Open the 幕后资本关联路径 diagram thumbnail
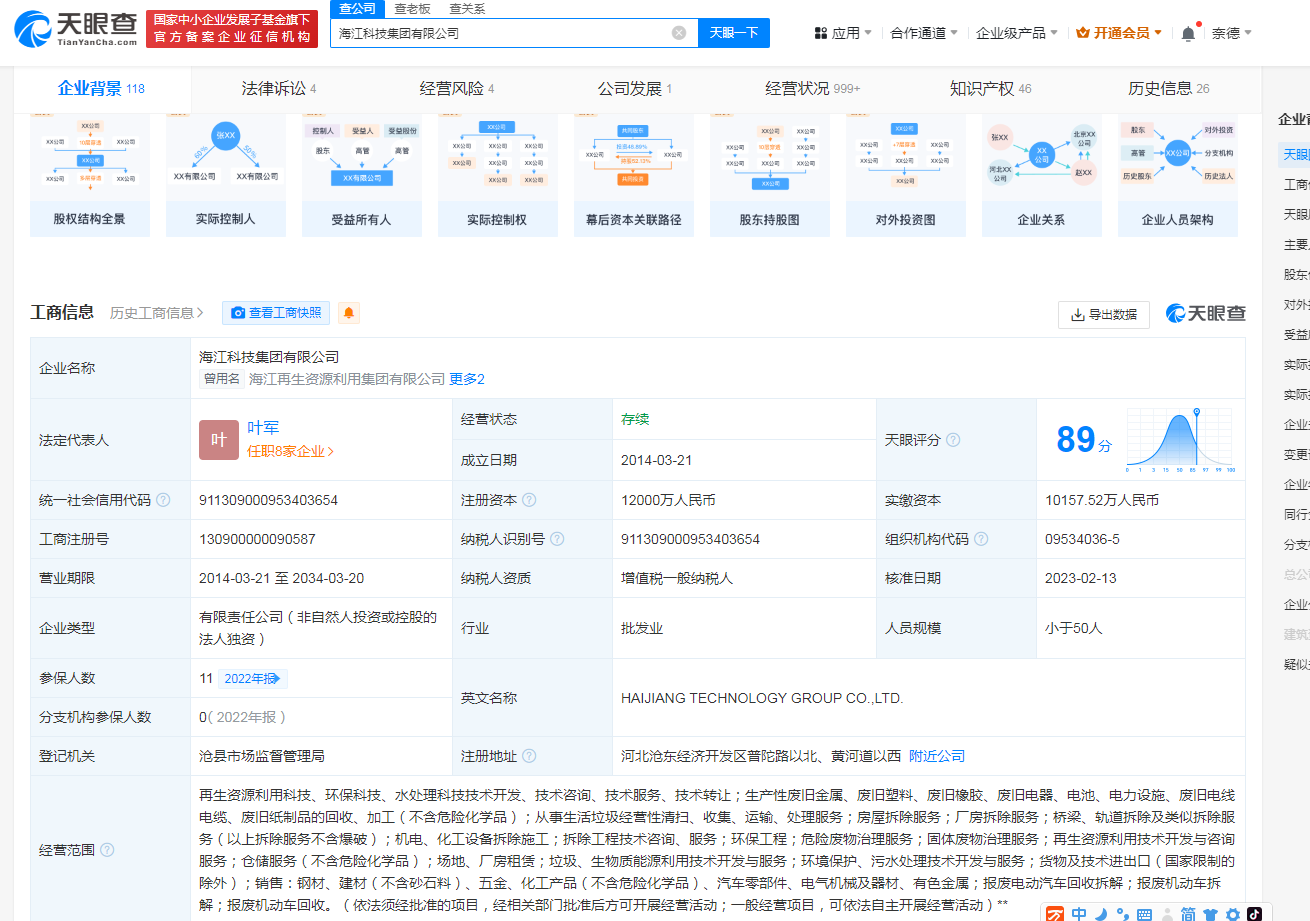 click(634, 175)
